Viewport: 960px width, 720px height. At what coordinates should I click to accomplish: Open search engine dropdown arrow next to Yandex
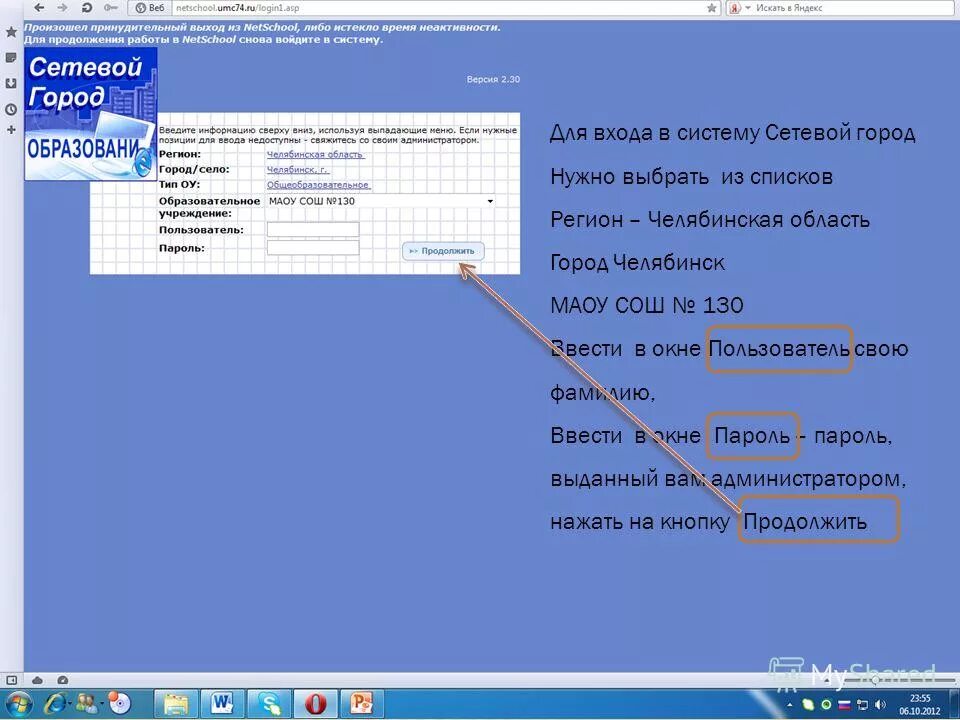point(748,7)
